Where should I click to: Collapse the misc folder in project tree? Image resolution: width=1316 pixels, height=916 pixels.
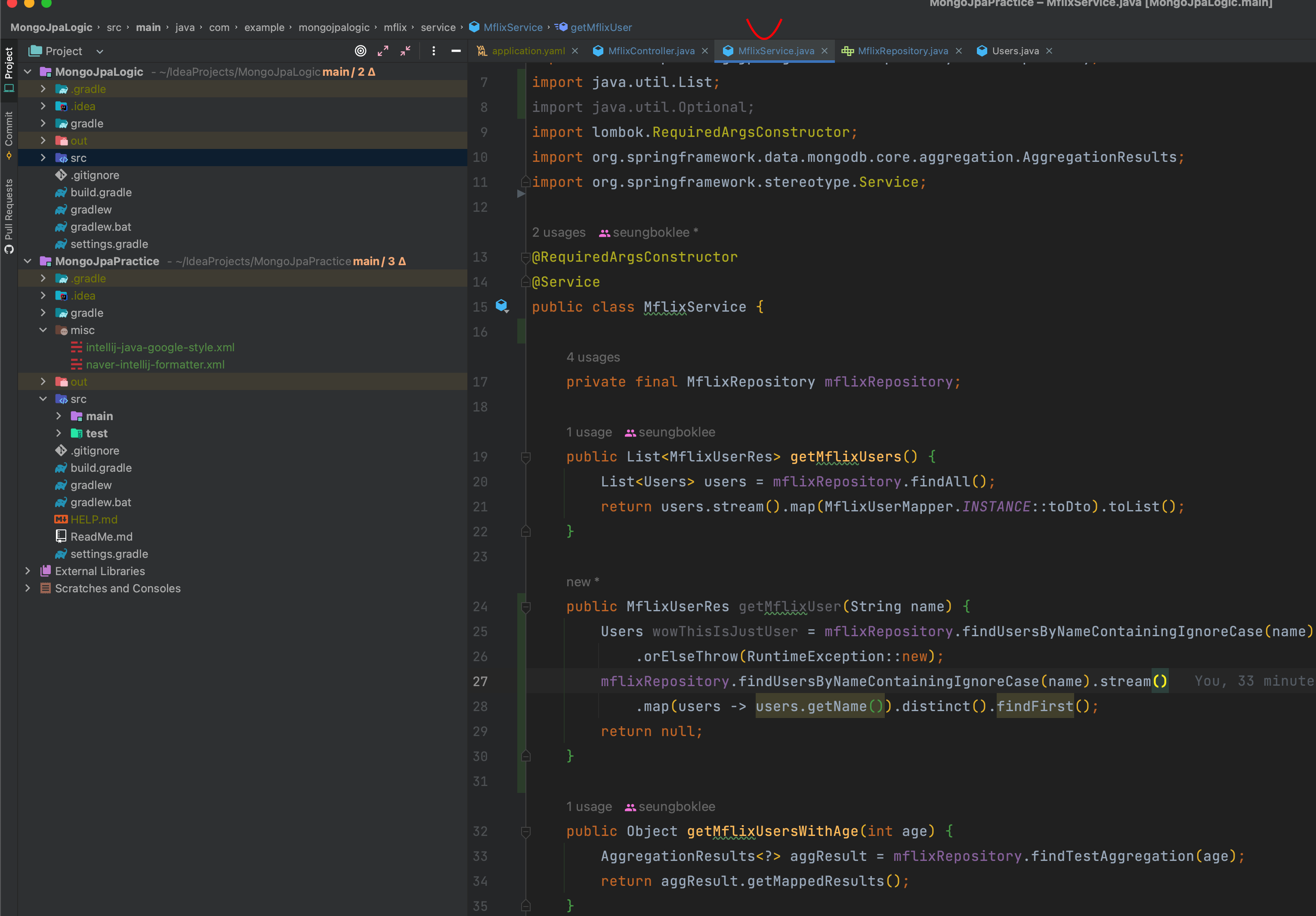pyautogui.click(x=43, y=330)
